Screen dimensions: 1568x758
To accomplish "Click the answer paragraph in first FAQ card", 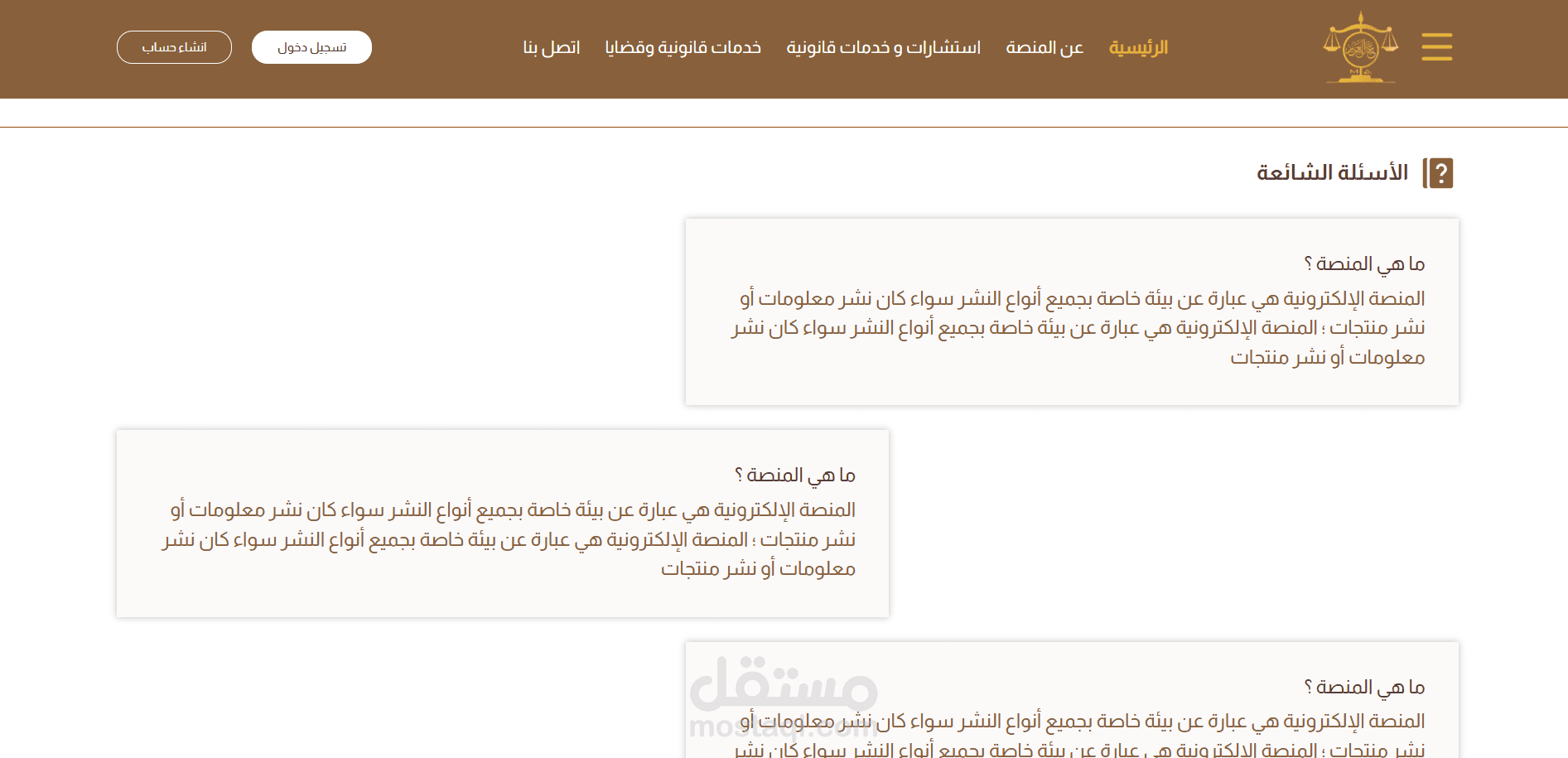I will point(1078,328).
